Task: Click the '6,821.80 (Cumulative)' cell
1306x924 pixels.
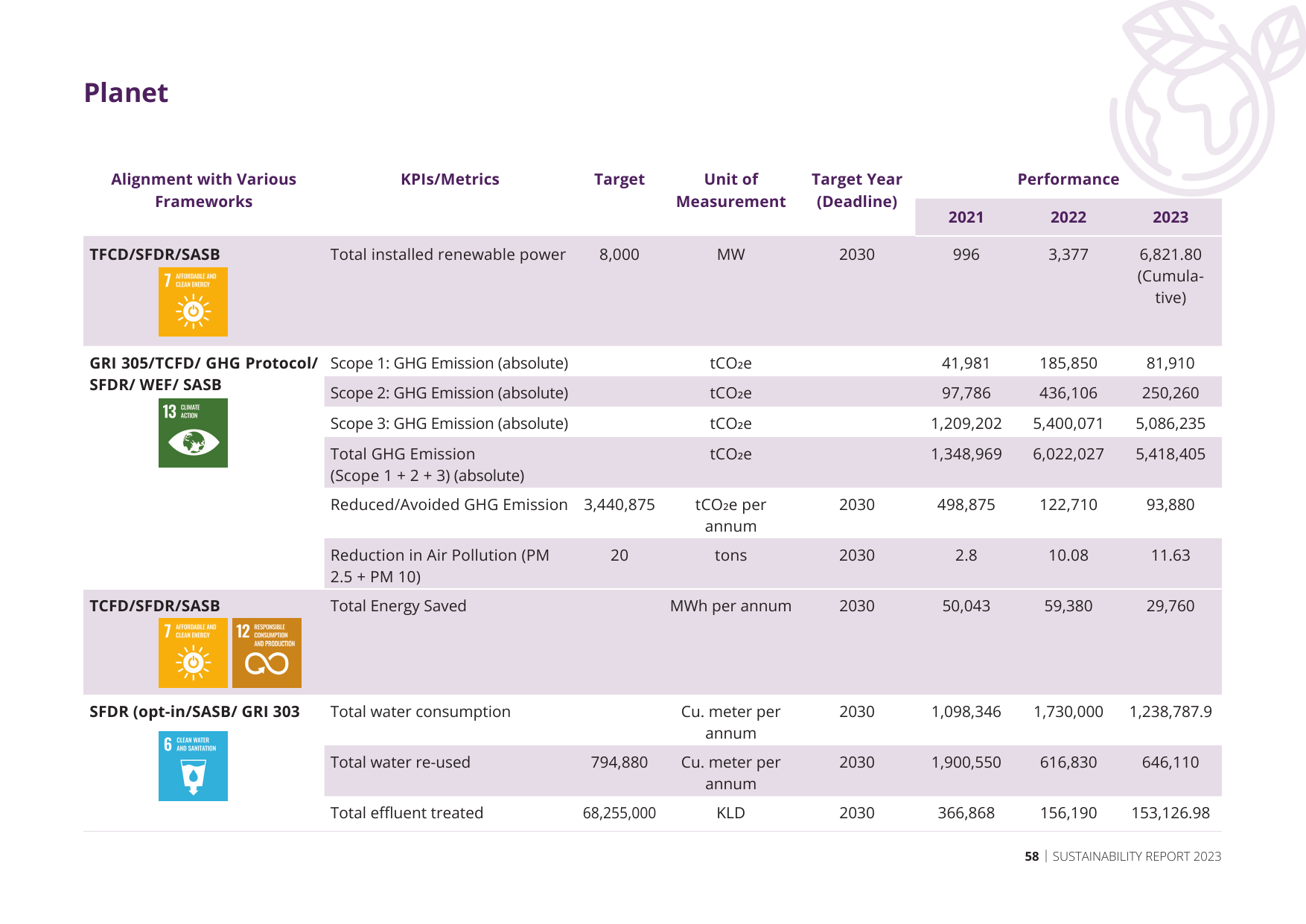Action: pos(1170,276)
